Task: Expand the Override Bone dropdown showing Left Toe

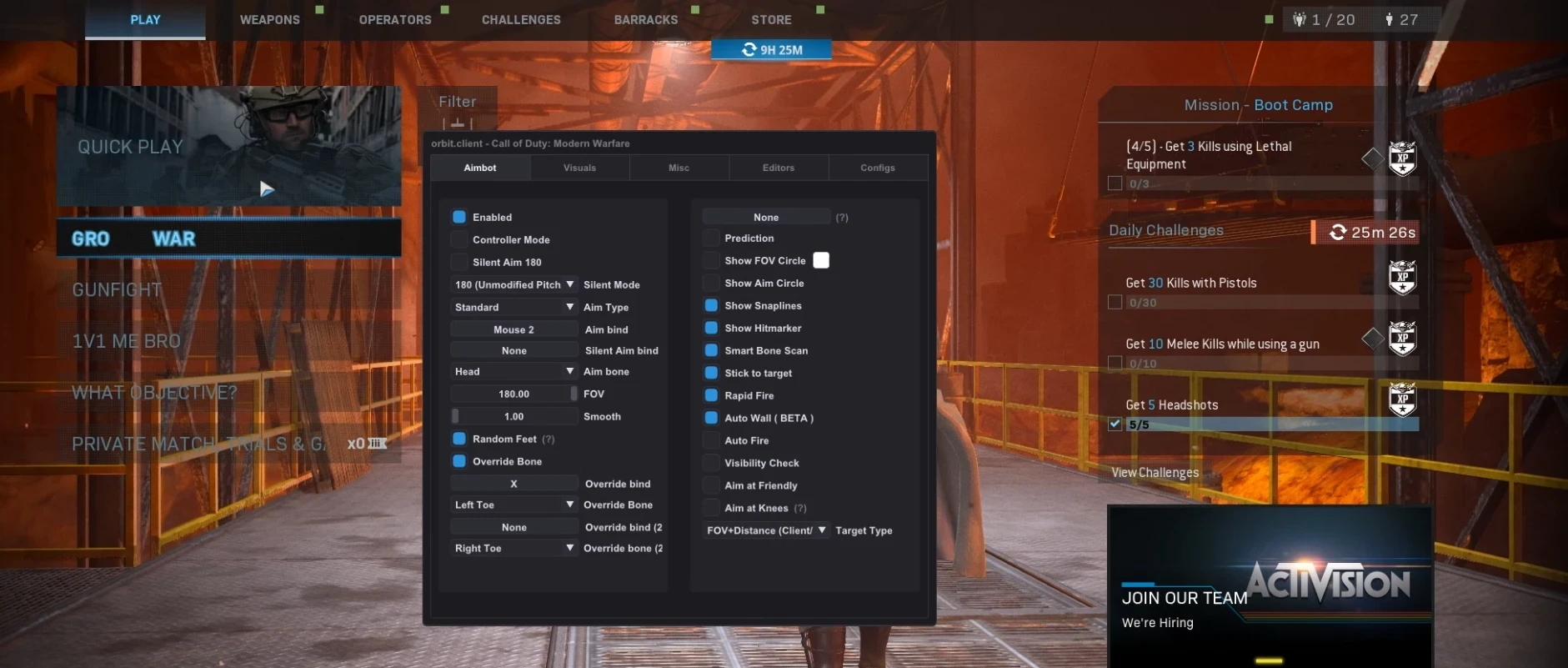Action: coord(514,505)
